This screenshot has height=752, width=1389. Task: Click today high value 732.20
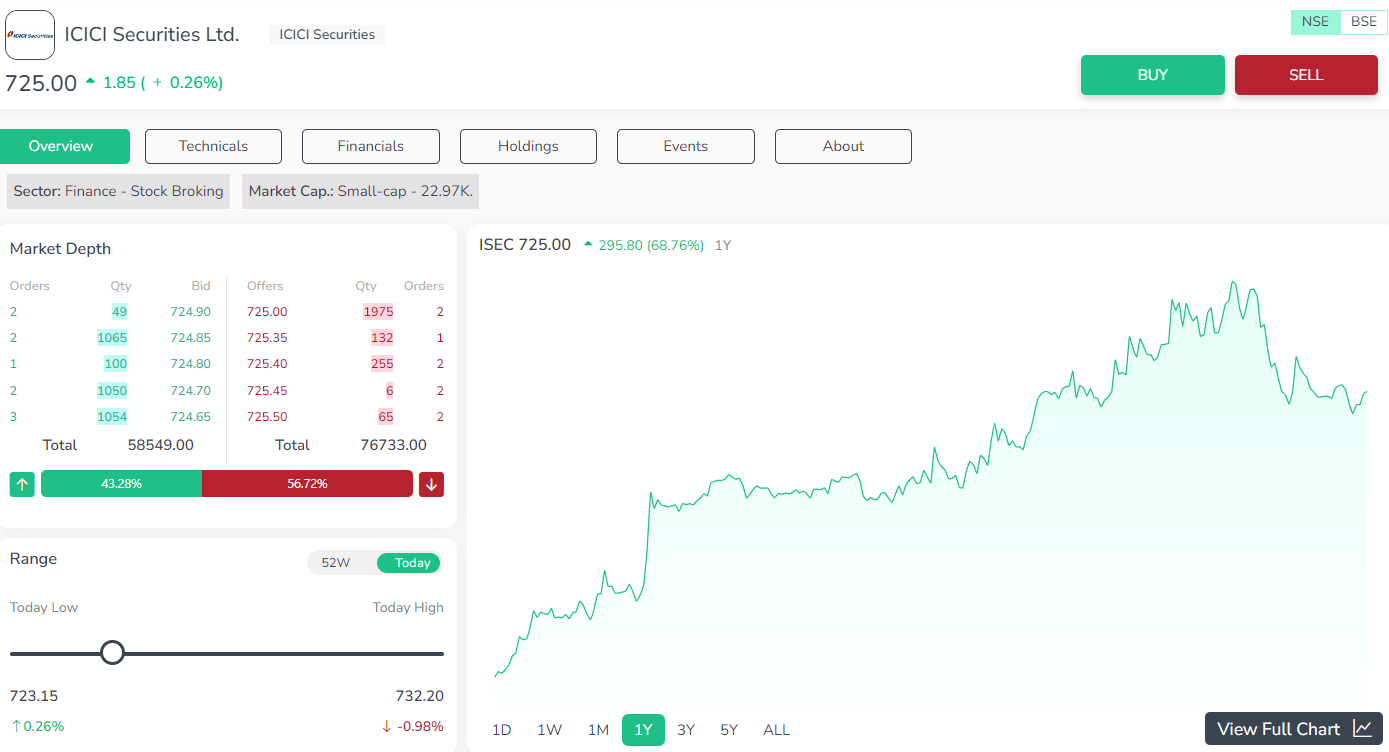420,696
